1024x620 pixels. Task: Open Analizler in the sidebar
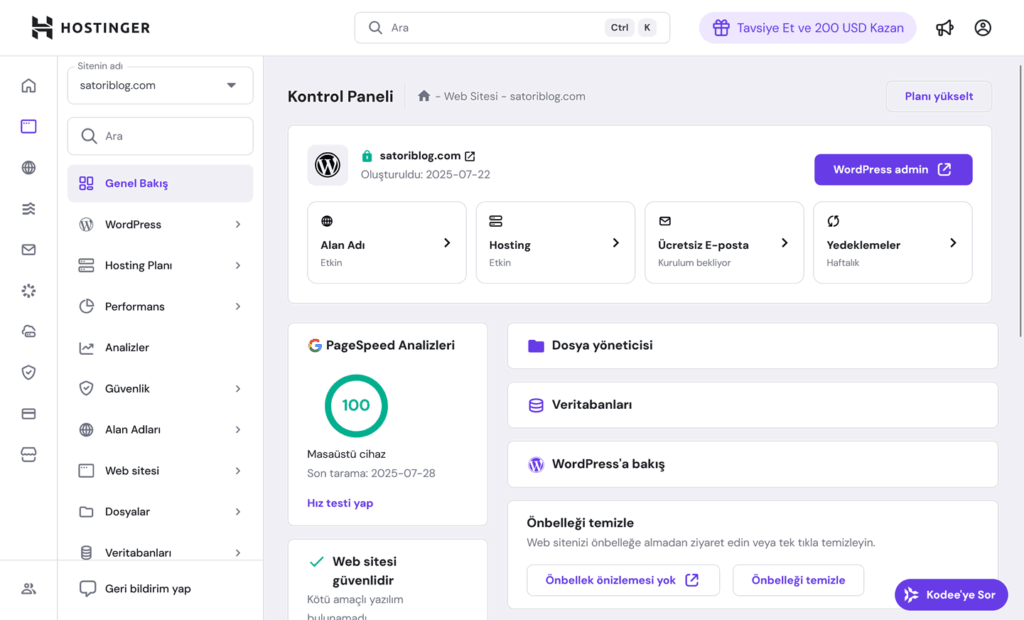coord(160,348)
